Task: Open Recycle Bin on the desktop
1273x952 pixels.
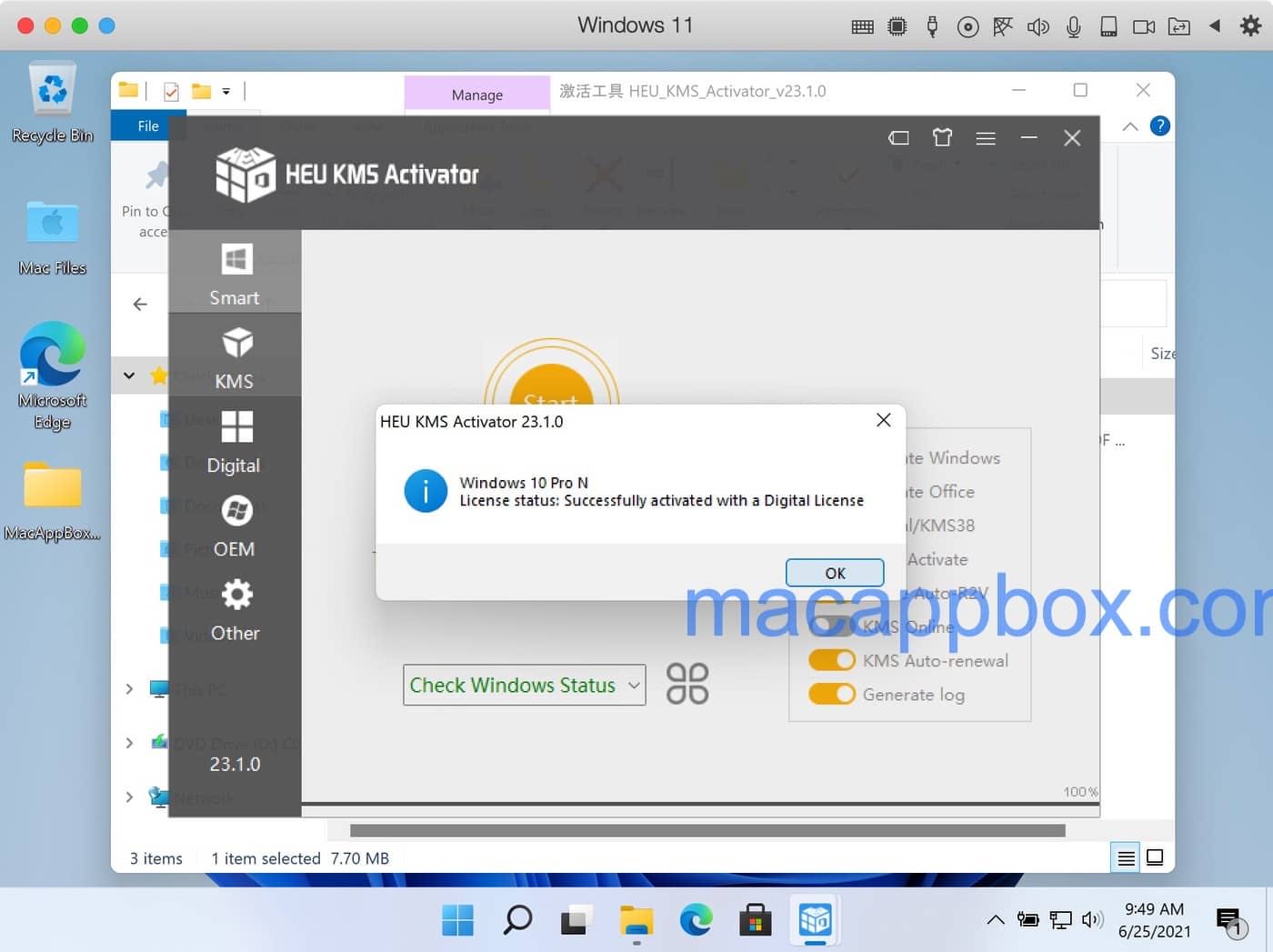Action: [53, 103]
